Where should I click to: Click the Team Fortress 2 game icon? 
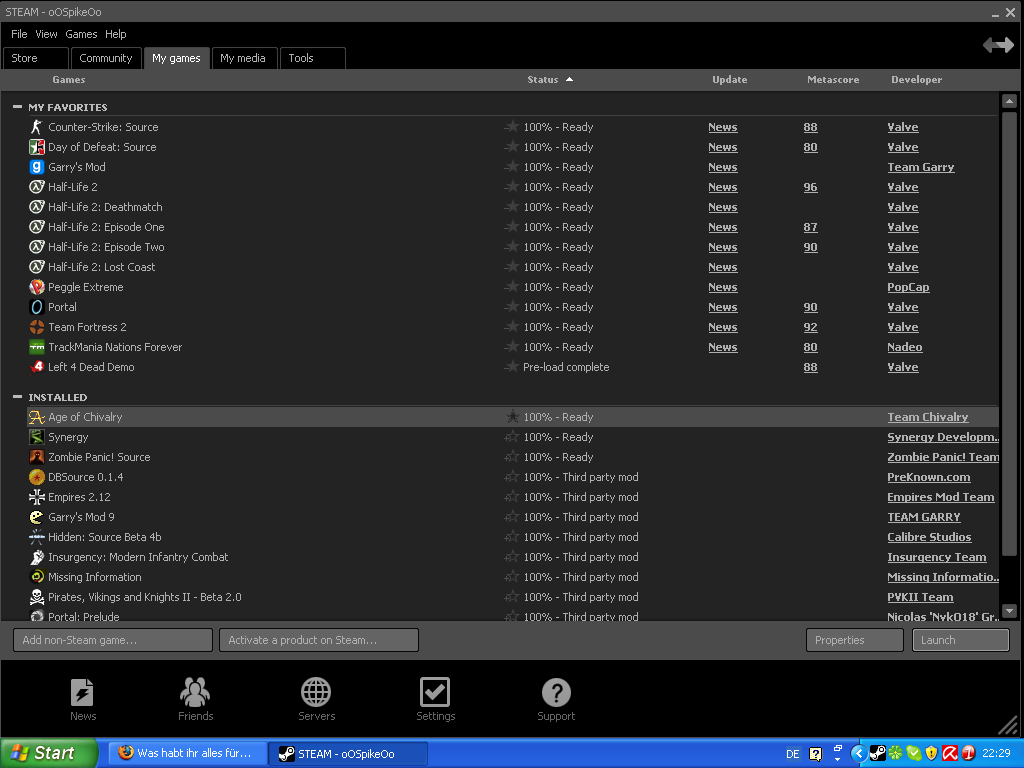pyautogui.click(x=37, y=327)
